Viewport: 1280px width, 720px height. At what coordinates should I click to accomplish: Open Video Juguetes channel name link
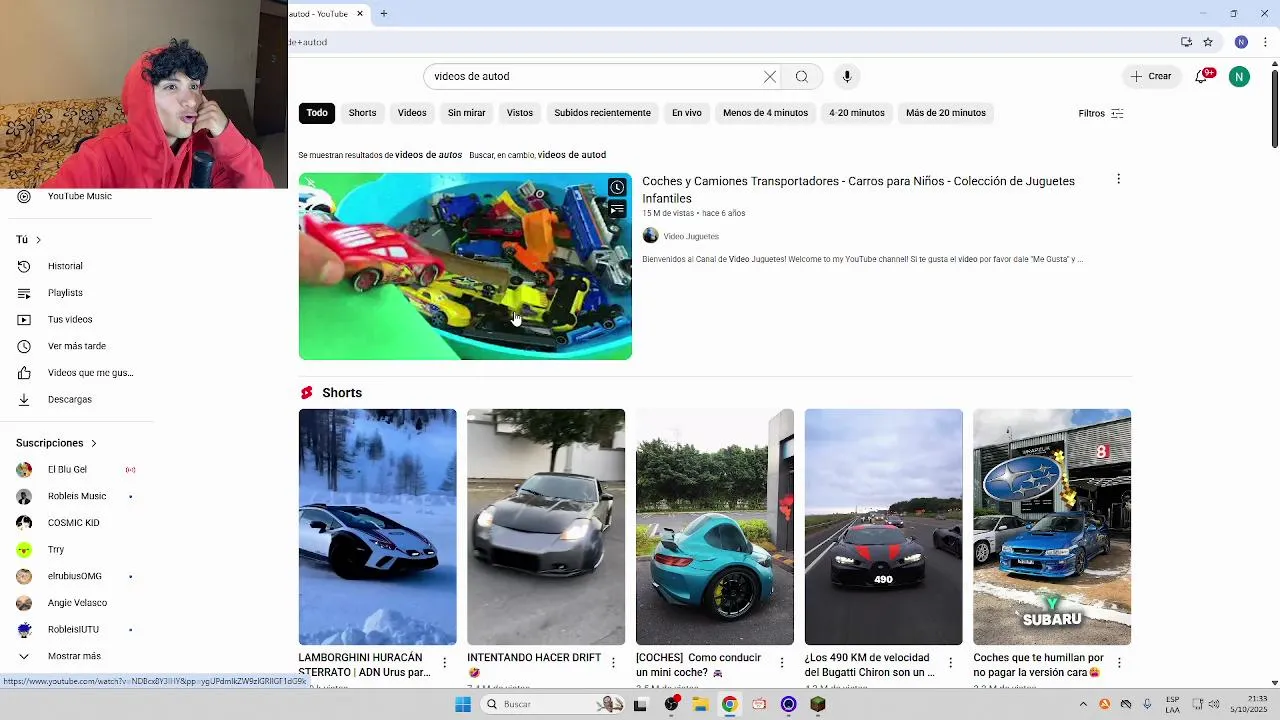691,236
